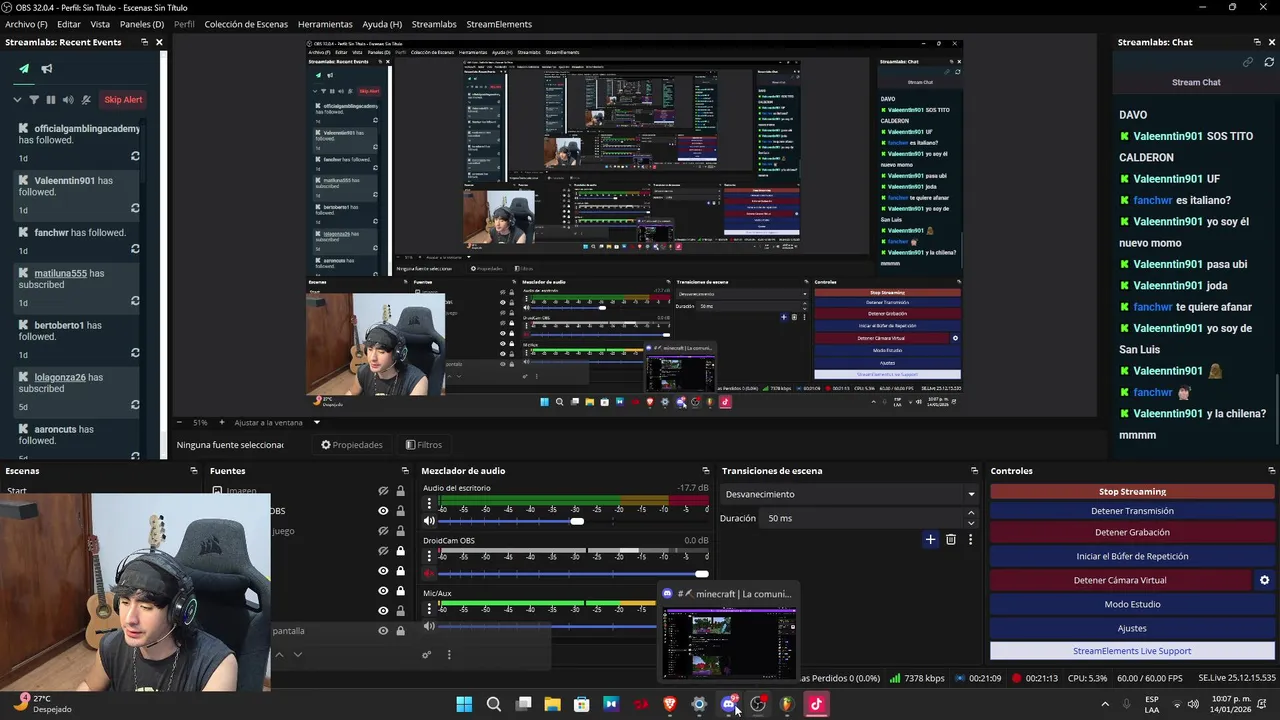Add a new scene transition with plus
Viewport: 1280px width, 720px height.
930,540
